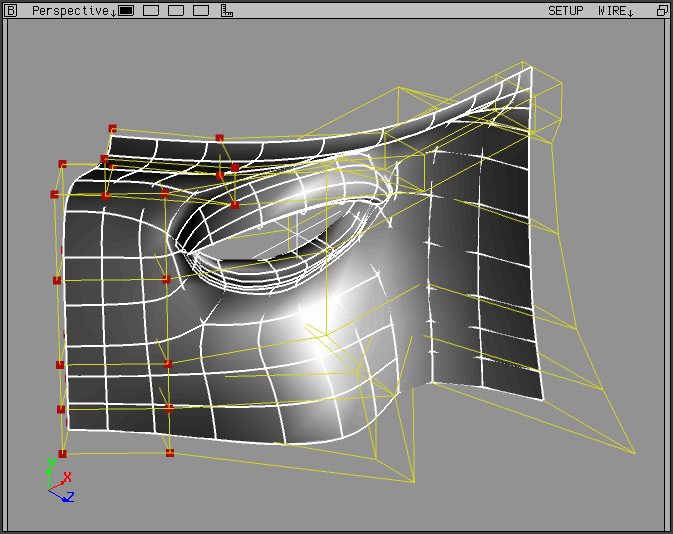Toggle the ruler icon in header

226,11
